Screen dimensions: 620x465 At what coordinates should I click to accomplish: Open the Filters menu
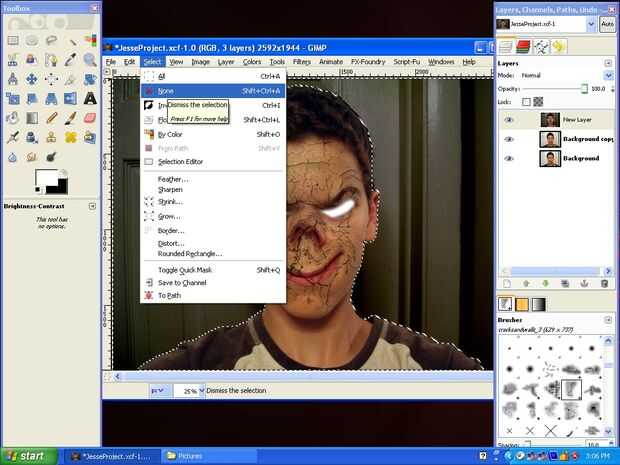click(302, 62)
